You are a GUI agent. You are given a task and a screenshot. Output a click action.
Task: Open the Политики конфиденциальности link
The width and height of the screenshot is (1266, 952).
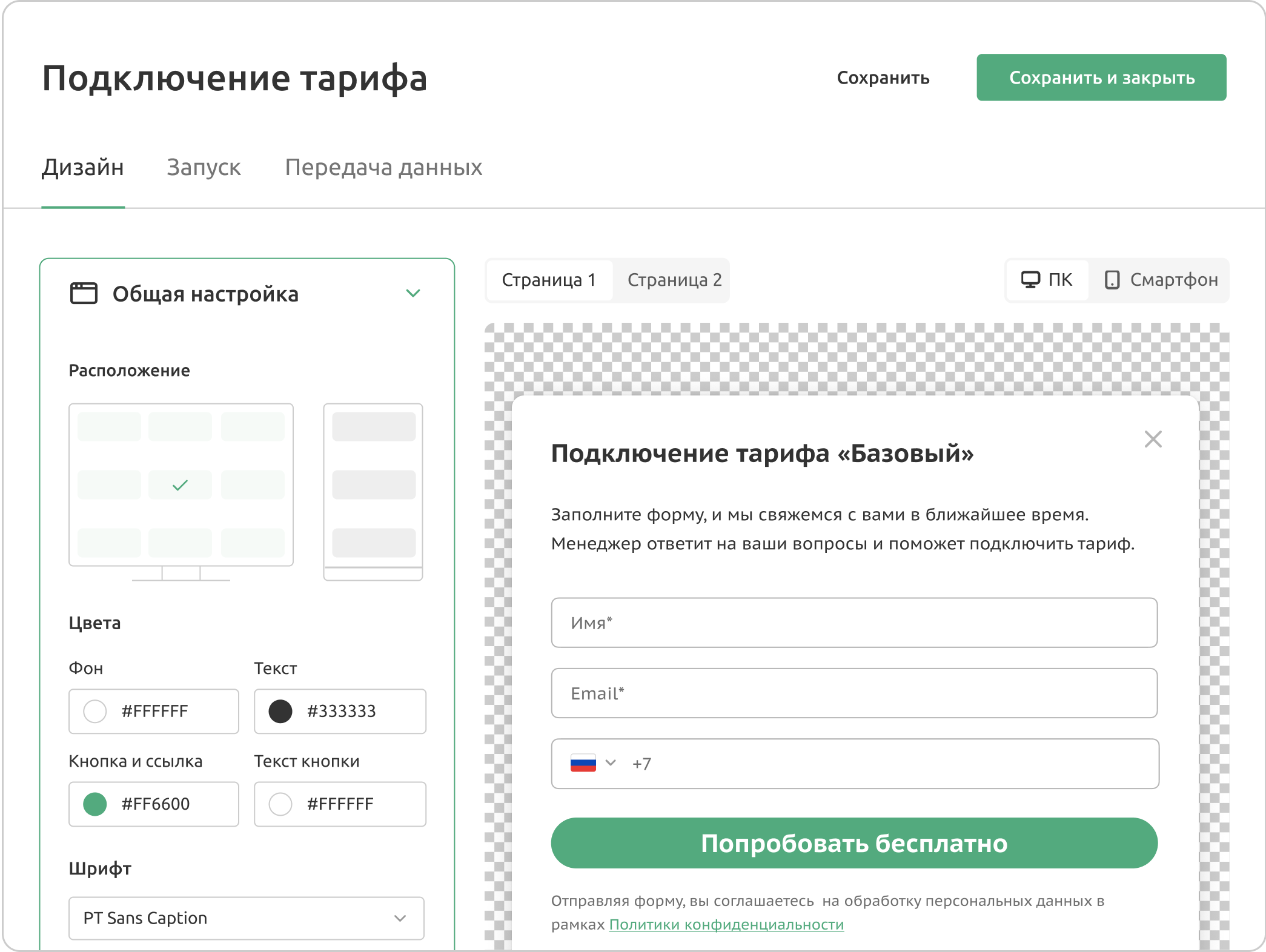click(726, 924)
